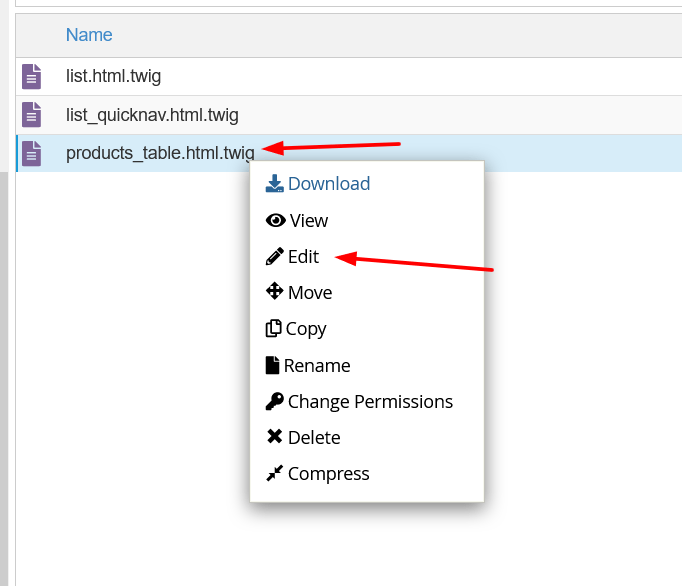Click the four-way arrows Move icon
This screenshot has width=682, height=586.
pyautogui.click(x=274, y=291)
